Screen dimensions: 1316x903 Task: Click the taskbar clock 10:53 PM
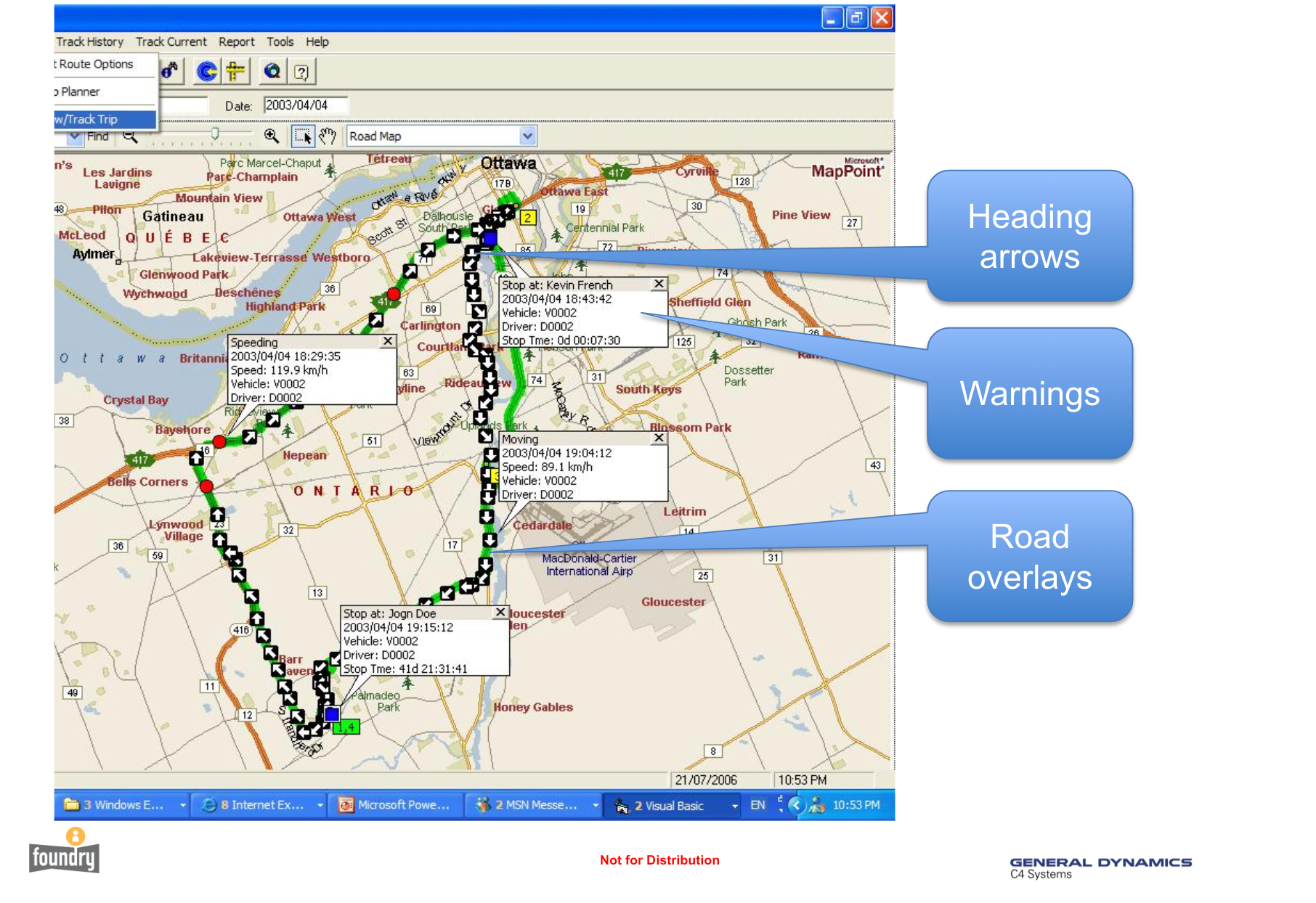tap(856, 805)
